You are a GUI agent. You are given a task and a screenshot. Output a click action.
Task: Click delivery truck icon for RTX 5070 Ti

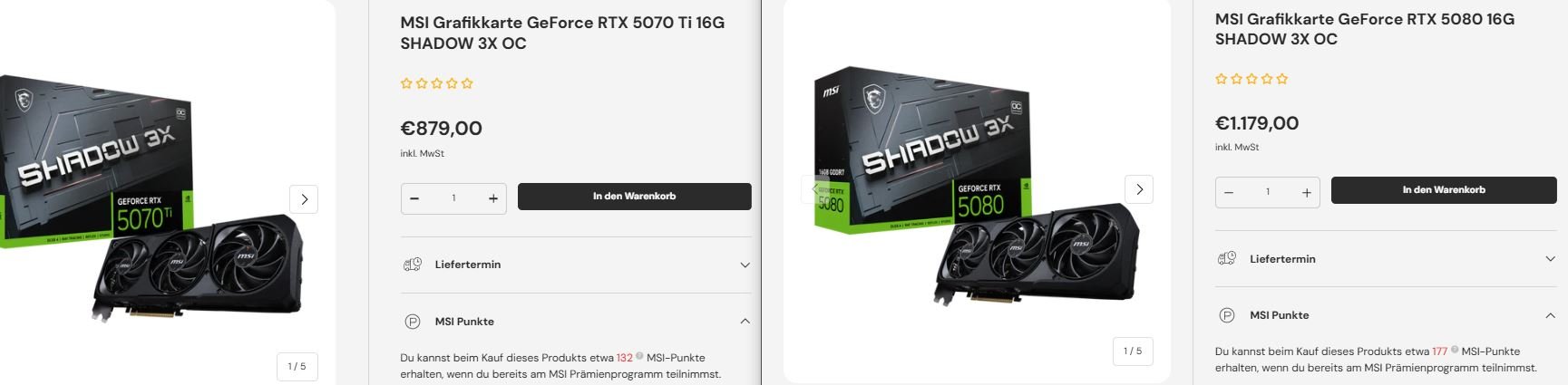pos(412,265)
